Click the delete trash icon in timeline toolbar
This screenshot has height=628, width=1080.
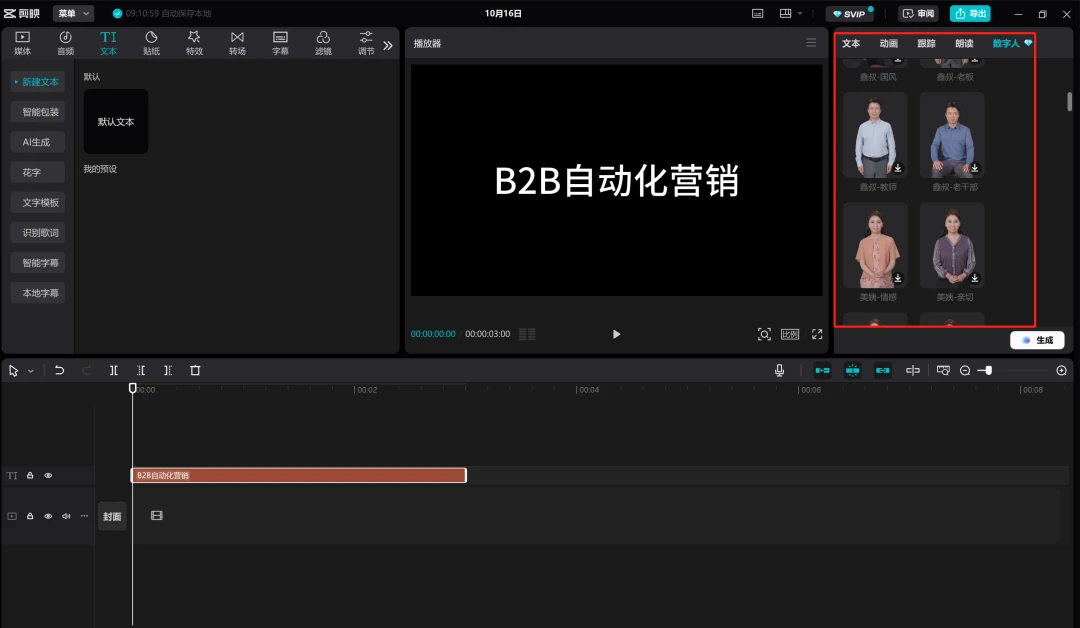pyautogui.click(x=195, y=370)
